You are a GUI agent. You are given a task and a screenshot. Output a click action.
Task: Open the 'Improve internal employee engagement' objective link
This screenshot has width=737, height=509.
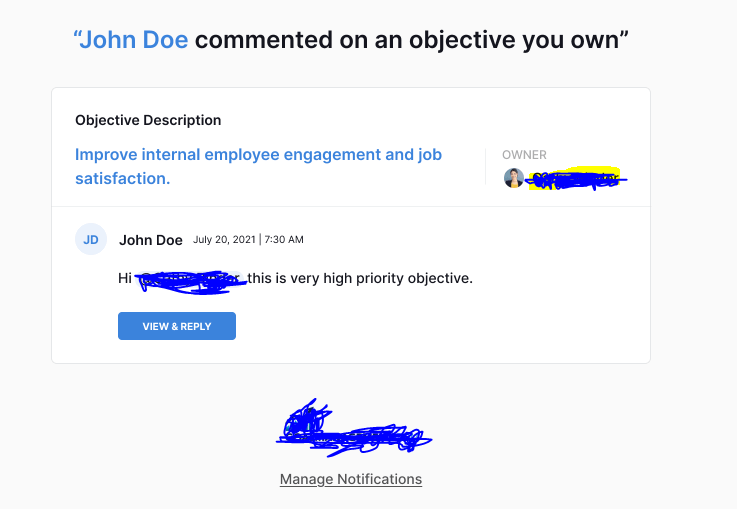[x=259, y=166]
